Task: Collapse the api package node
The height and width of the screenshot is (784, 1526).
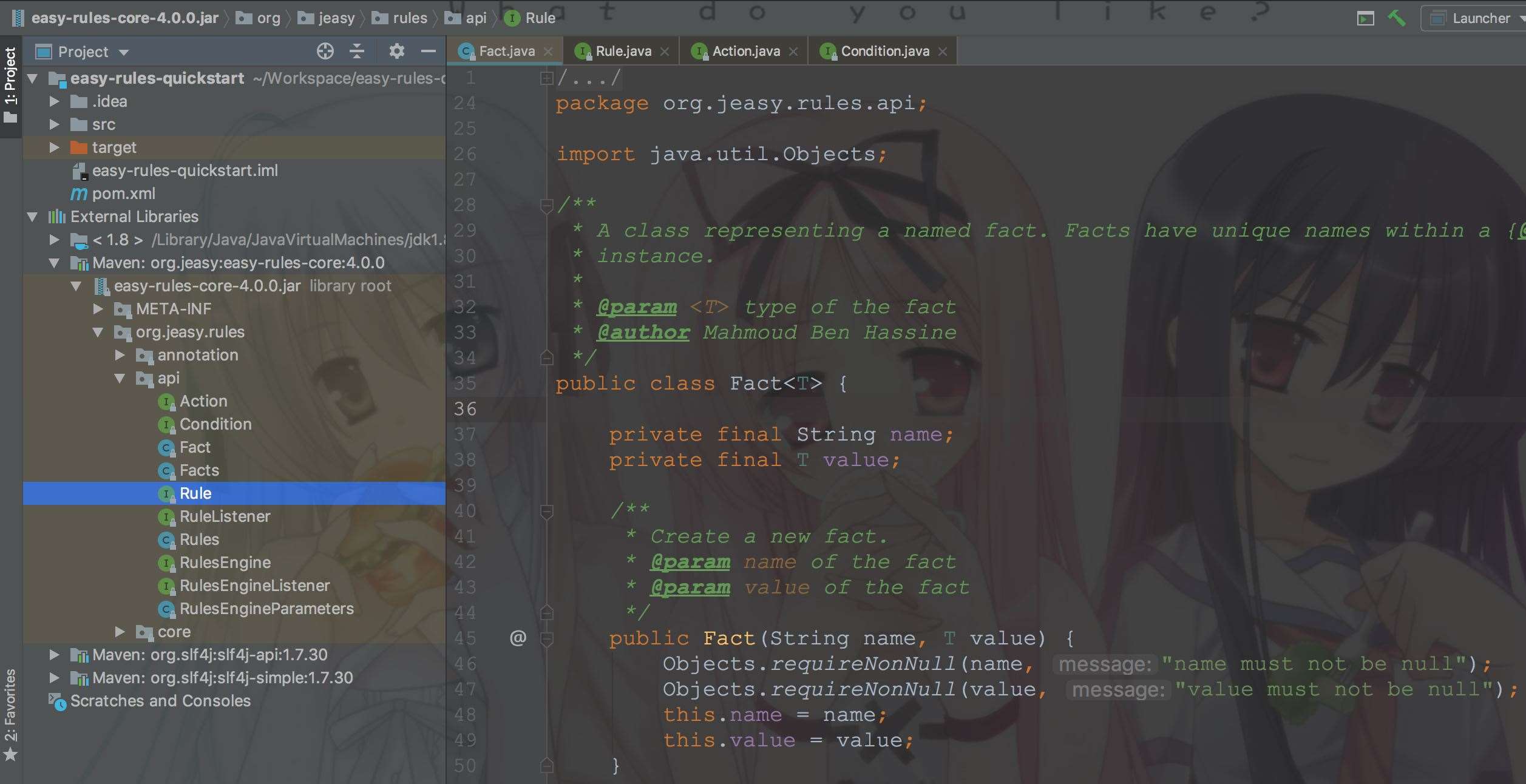Action: [119, 378]
